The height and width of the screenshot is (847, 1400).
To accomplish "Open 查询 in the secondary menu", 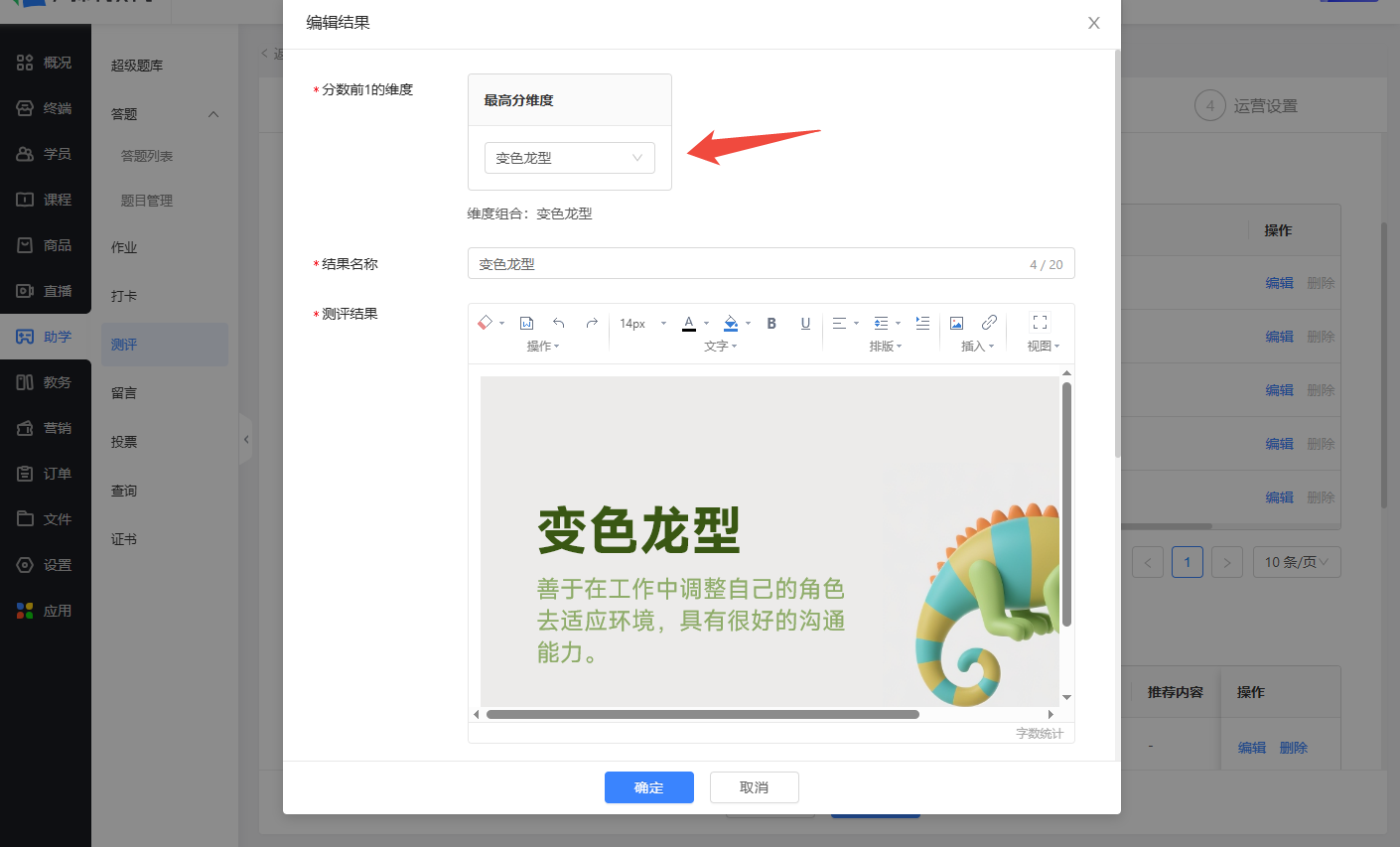I will click(124, 491).
